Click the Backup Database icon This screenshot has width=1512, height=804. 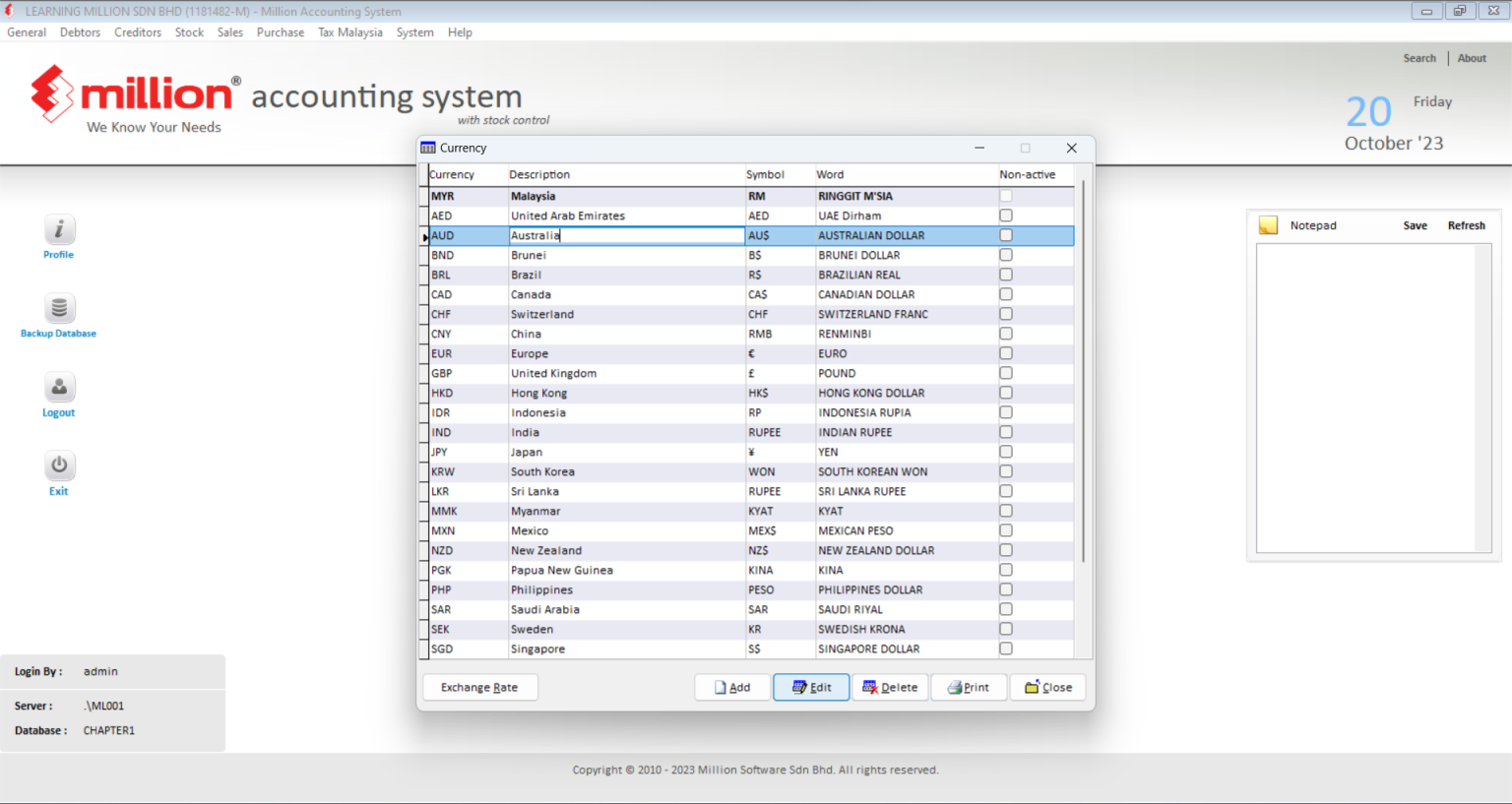pyautogui.click(x=59, y=309)
